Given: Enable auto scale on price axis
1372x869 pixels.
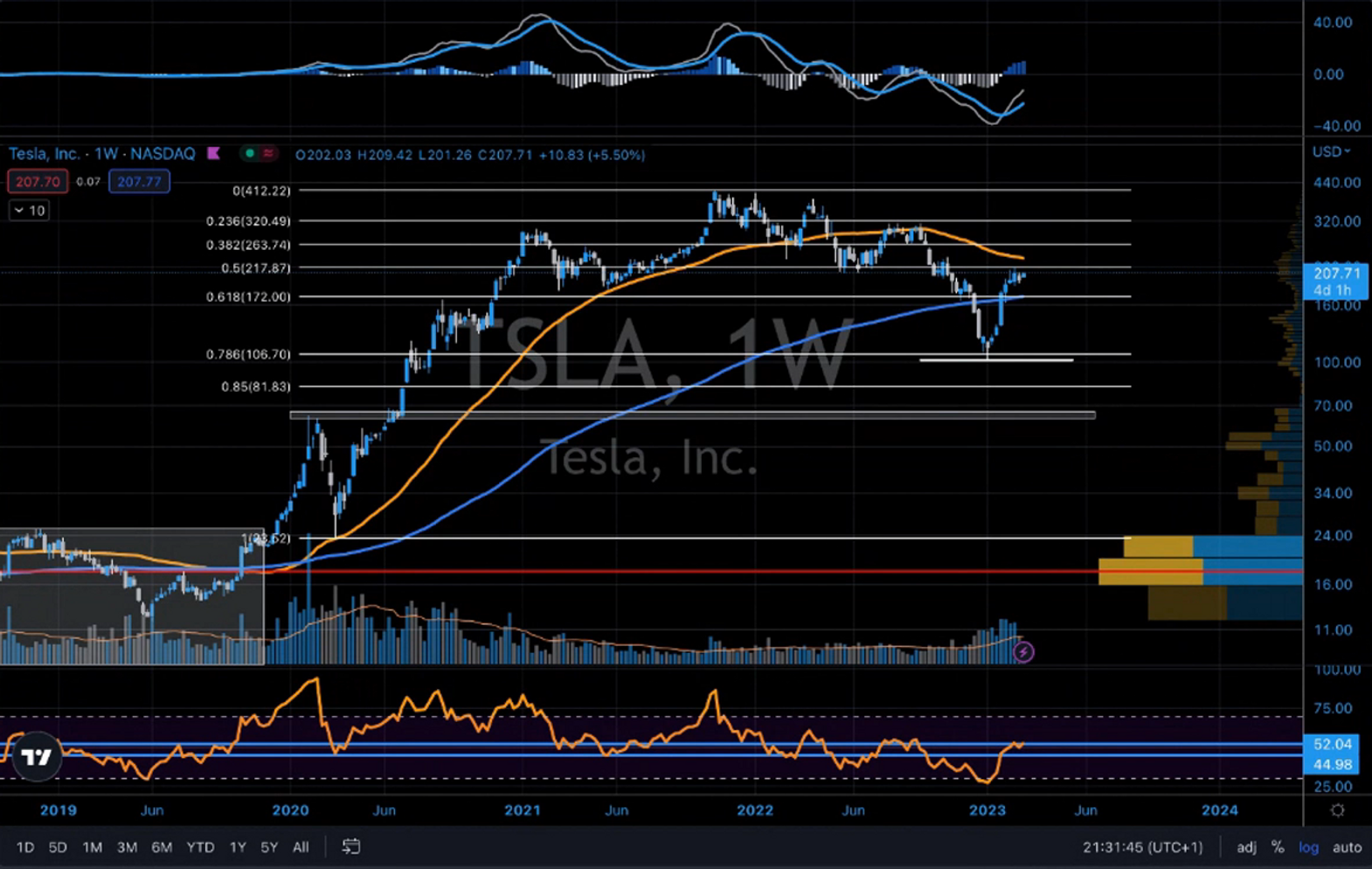Looking at the screenshot, I should [1347, 846].
